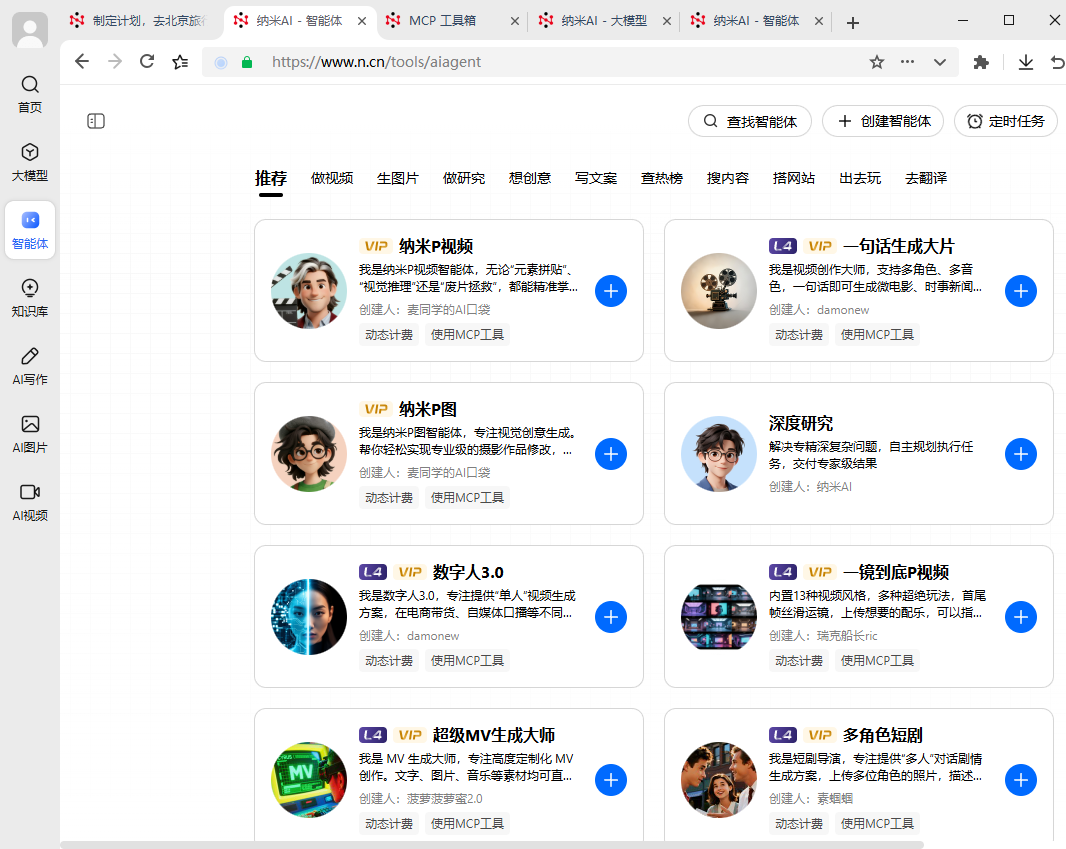Switch to the 做视频 tab

pos(332,178)
